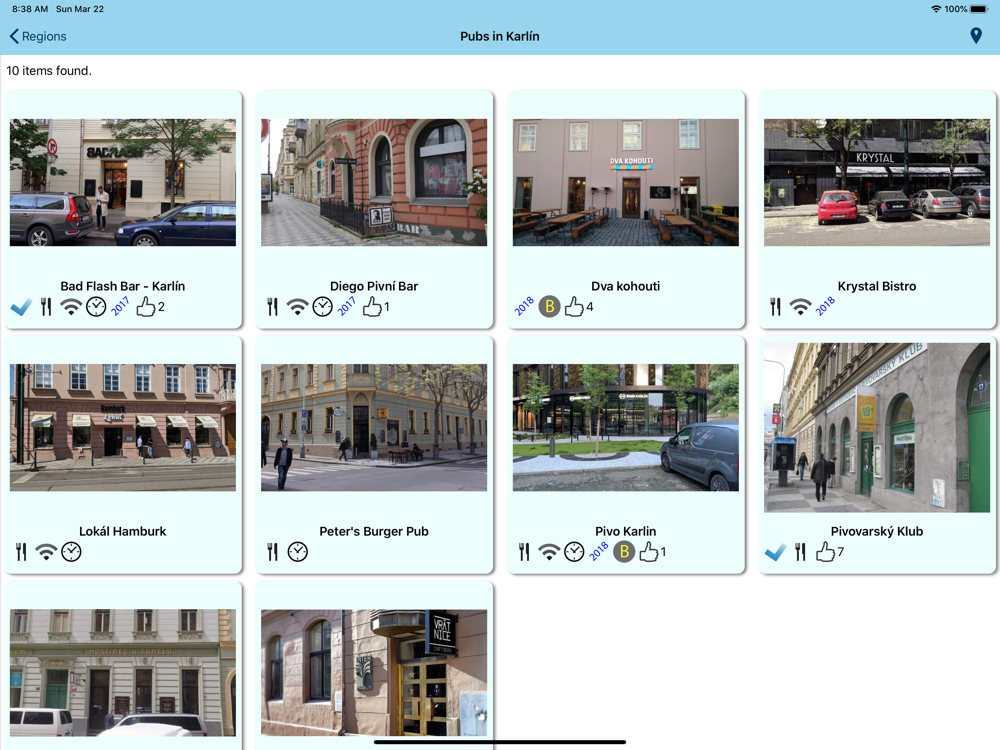
Task: Tap the status bar battery indicator
Action: 979,9
